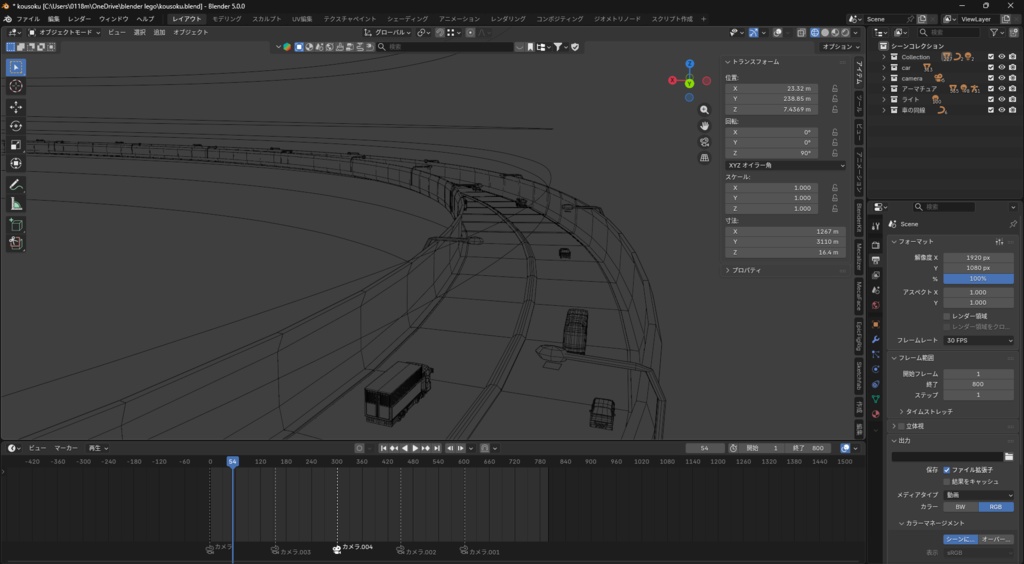Viewport: 1024px width, 564px height.
Task: Open the Material properties tab icon
Action: (876, 414)
